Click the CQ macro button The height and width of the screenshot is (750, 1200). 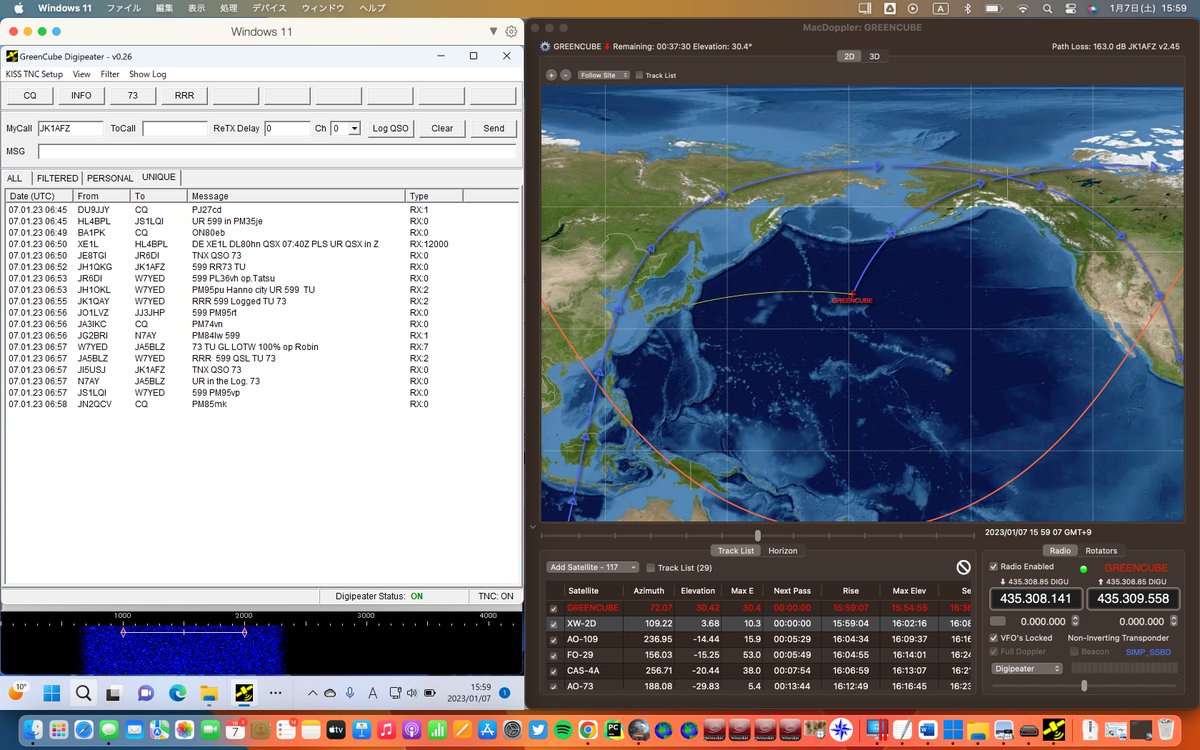click(x=30, y=96)
